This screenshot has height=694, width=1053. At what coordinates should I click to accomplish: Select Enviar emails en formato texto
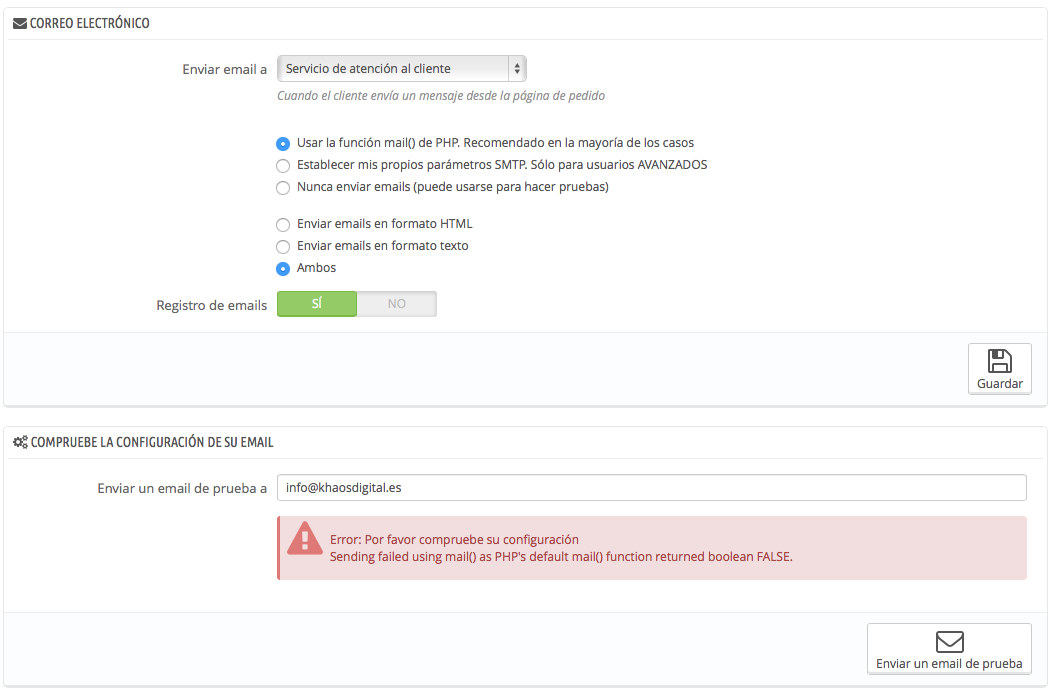pos(283,246)
